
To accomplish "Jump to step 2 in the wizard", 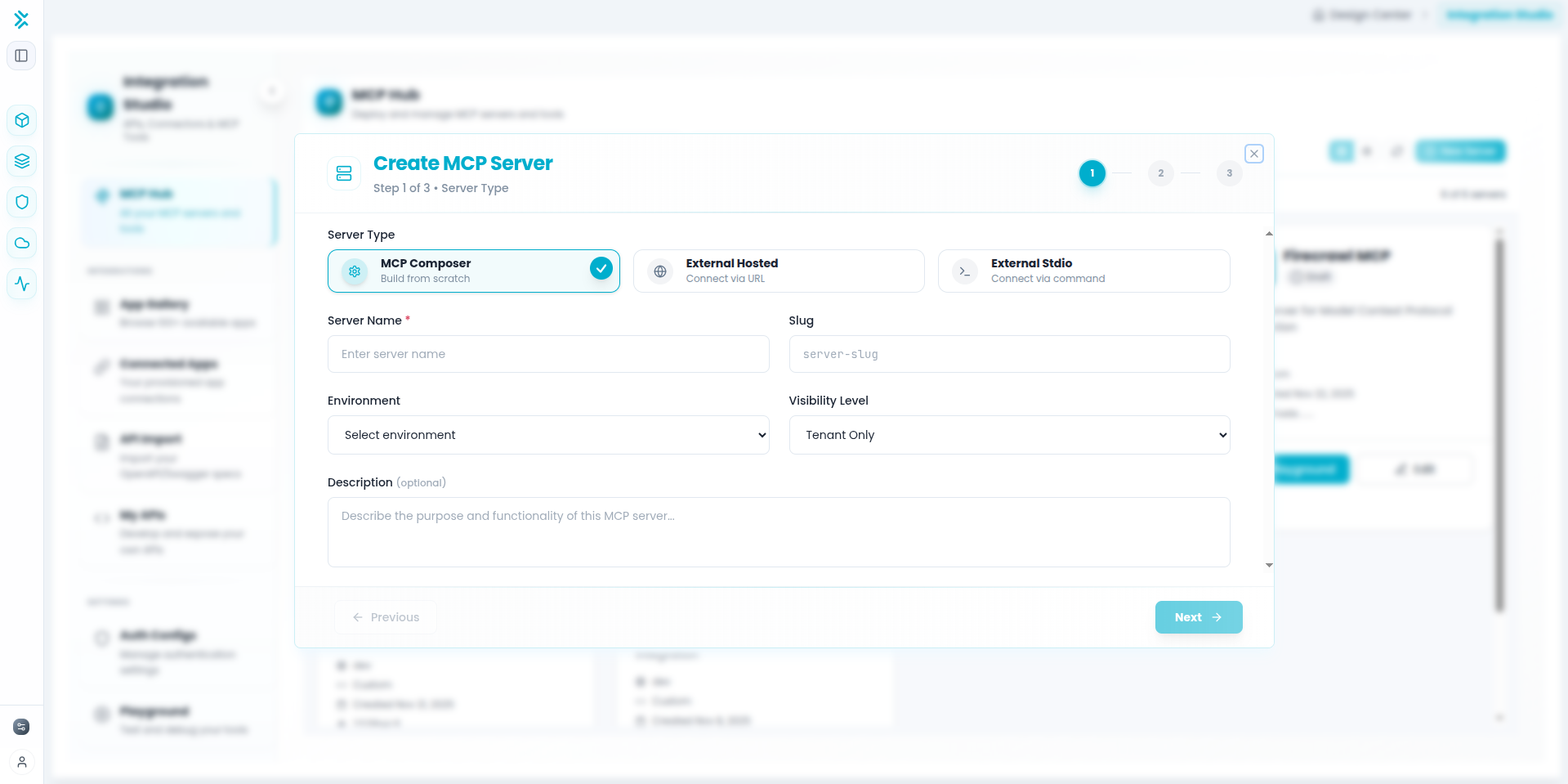I will click(1160, 173).
